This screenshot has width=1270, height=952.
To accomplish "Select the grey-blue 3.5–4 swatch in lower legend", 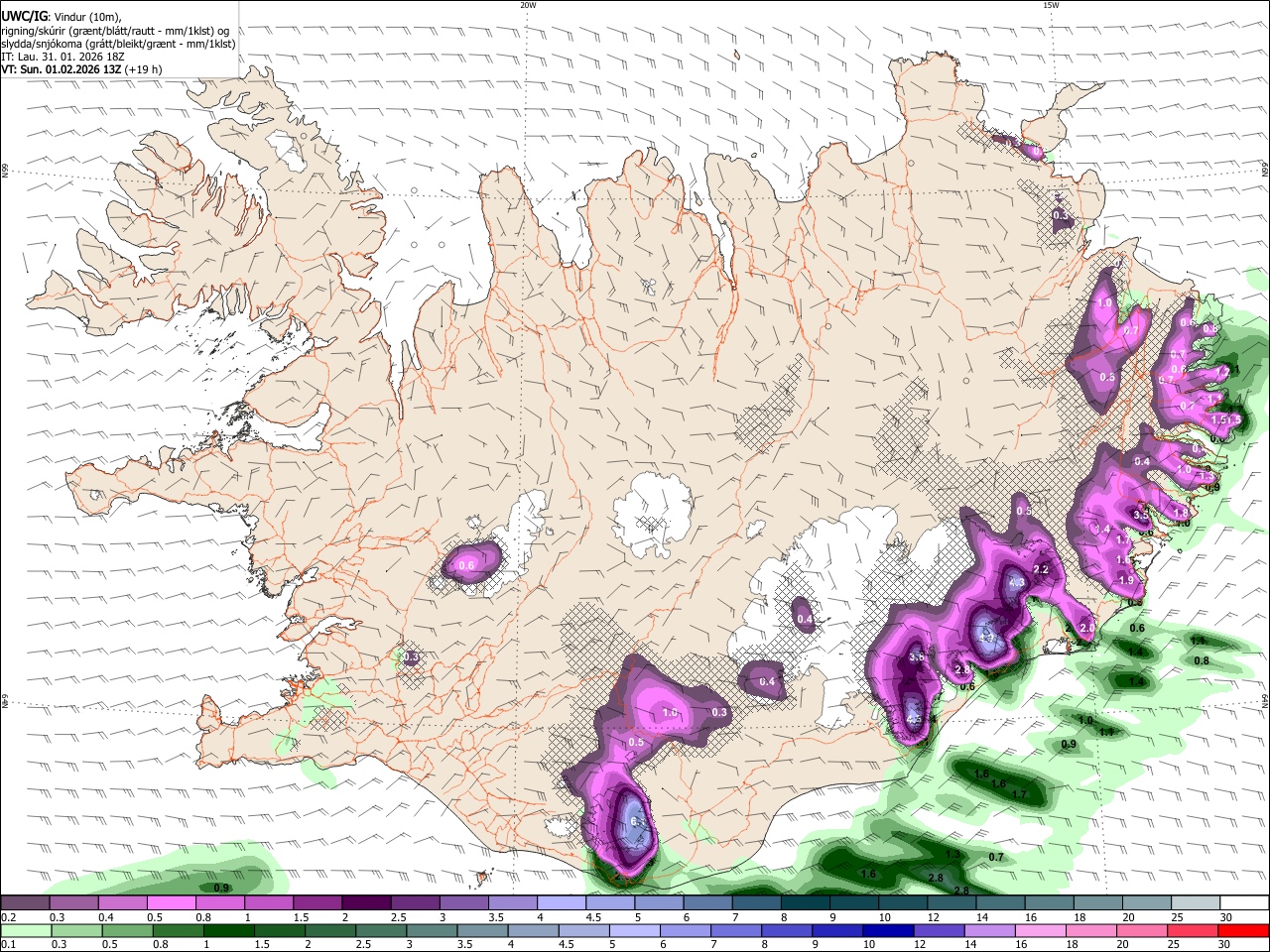I will point(482,931).
